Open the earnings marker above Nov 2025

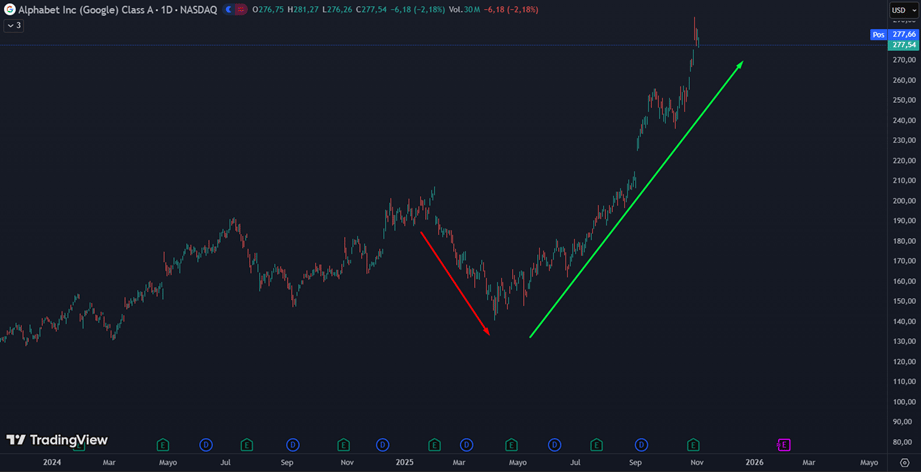[x=693, y=444]
